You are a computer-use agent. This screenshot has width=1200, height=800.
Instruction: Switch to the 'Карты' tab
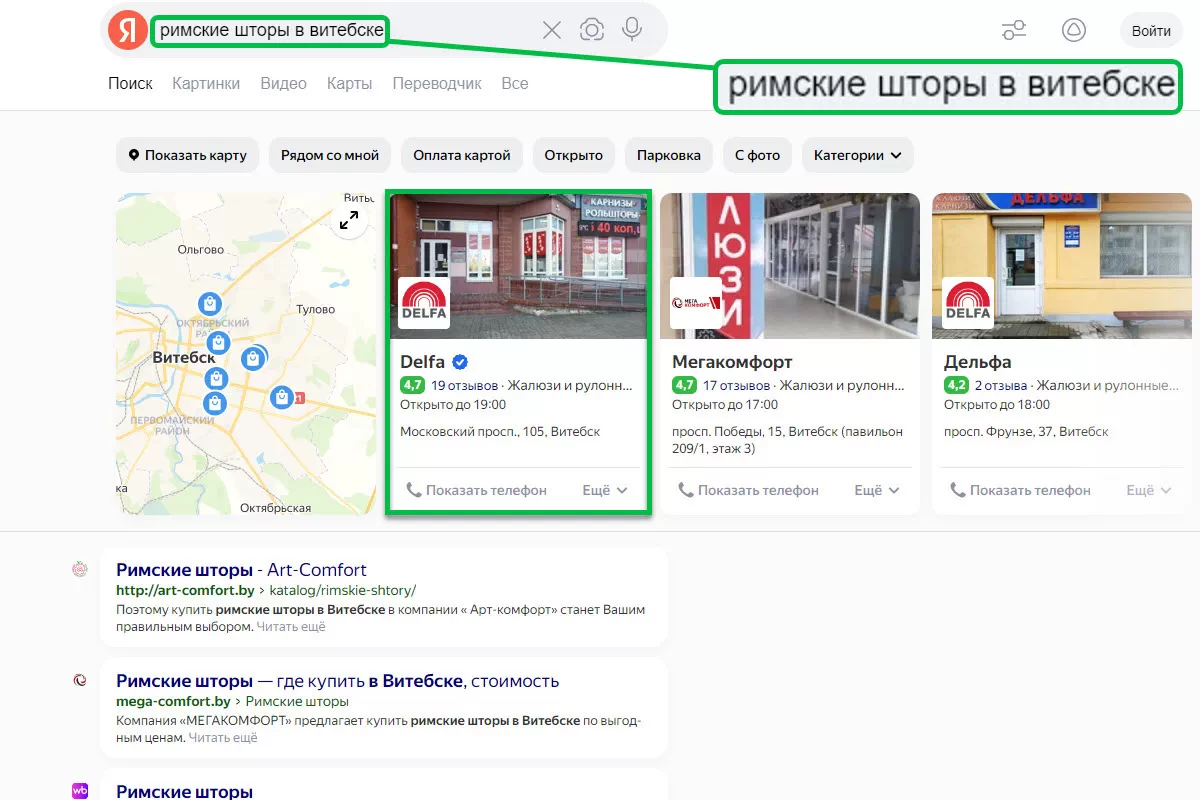coord(349,83)
